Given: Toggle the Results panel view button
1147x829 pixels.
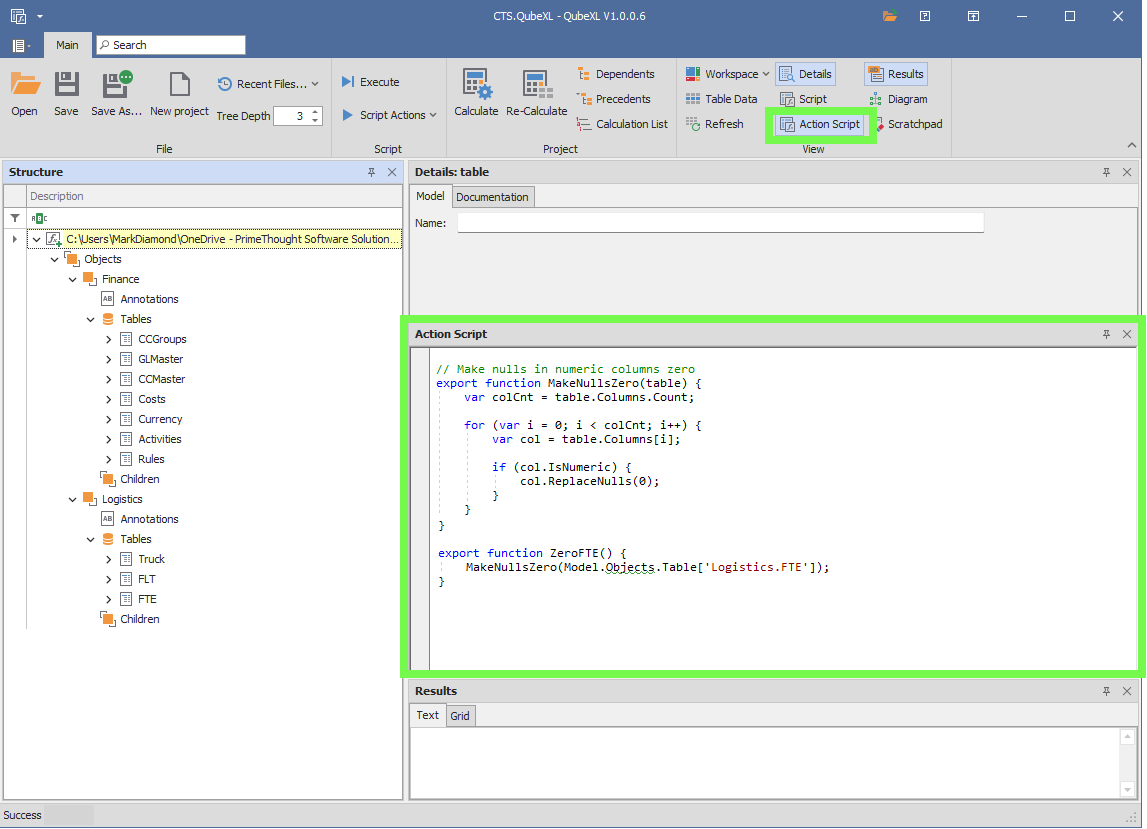Looking at the screenshot, I should [x=895, y=74].
